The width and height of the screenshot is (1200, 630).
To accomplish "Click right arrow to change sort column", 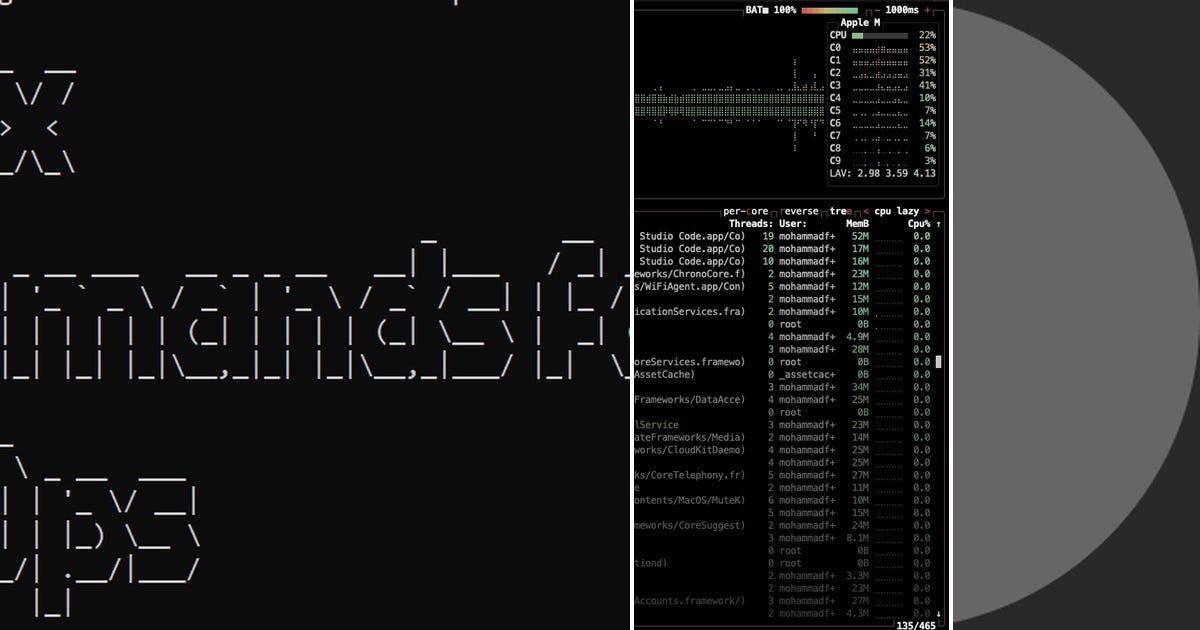I will click(x=926, y=211).
